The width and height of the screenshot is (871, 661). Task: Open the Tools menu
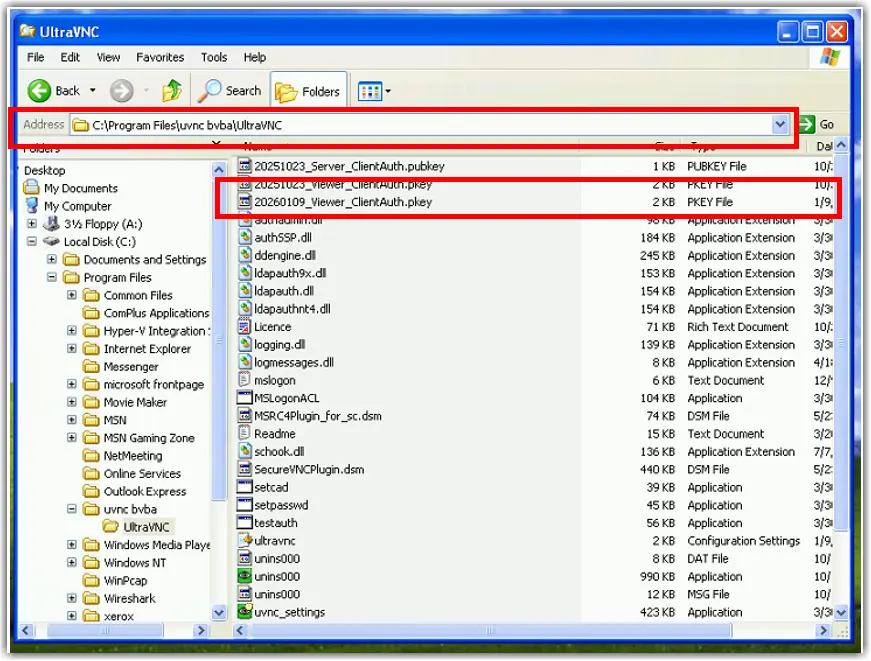pos(214,57)
